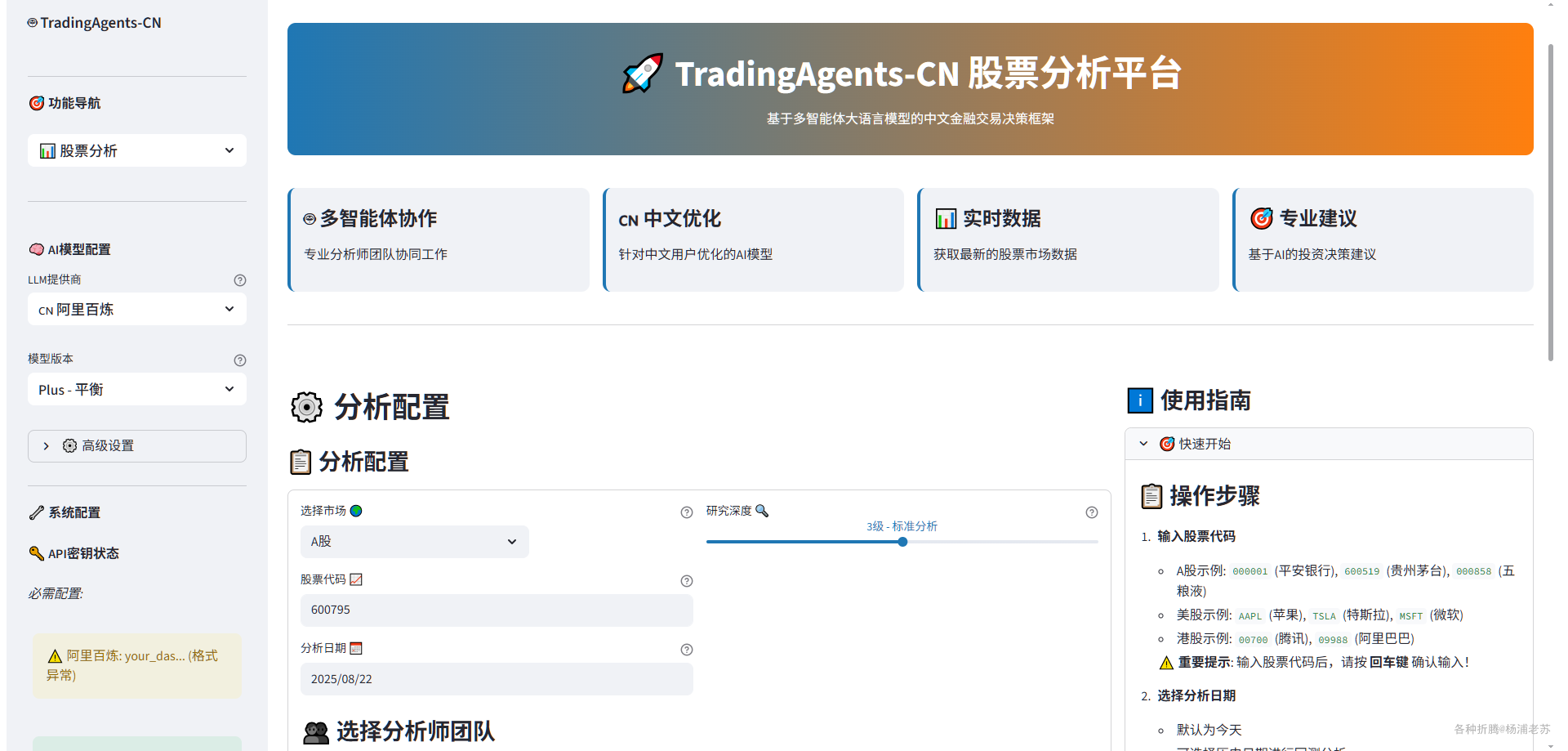The width and height of the screenshot is (1568, 751).
Task: Click warning icon in 阿里百炼 alert
Action: (55, 656)
